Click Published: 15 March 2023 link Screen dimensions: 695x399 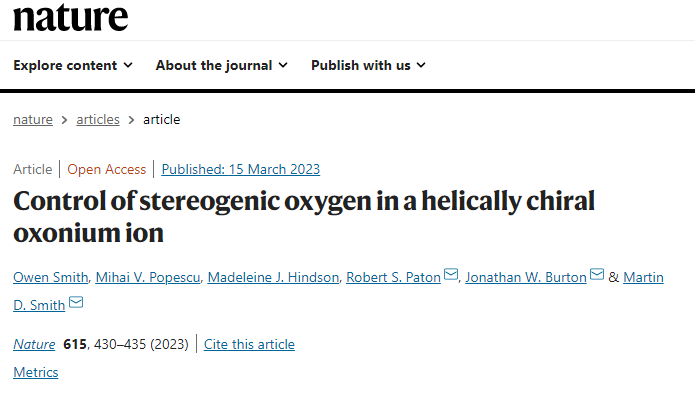[241, 169]
